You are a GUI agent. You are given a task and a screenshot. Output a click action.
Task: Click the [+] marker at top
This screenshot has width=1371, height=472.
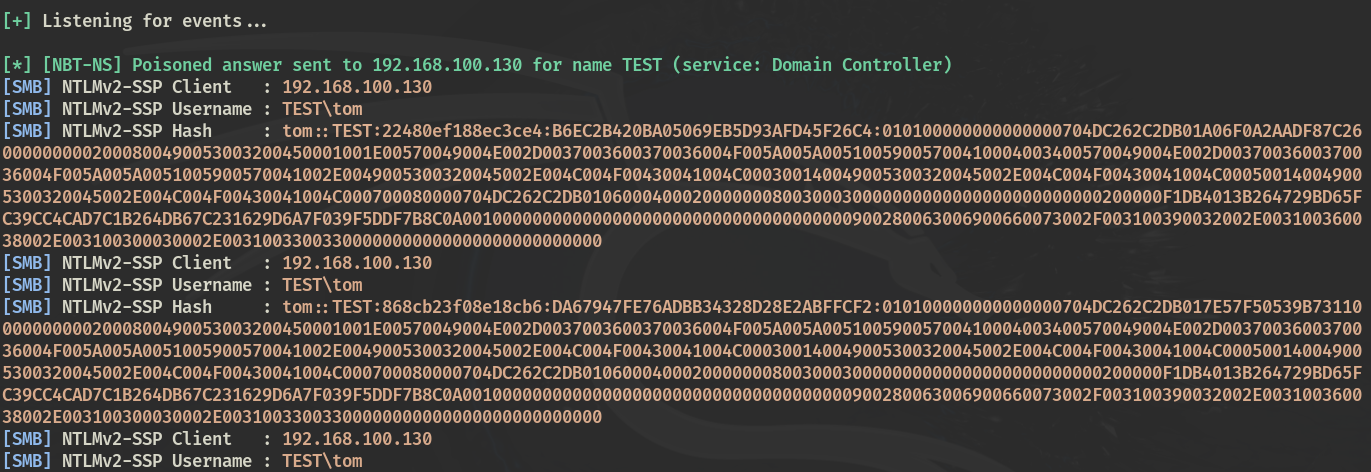coord(18,21)
